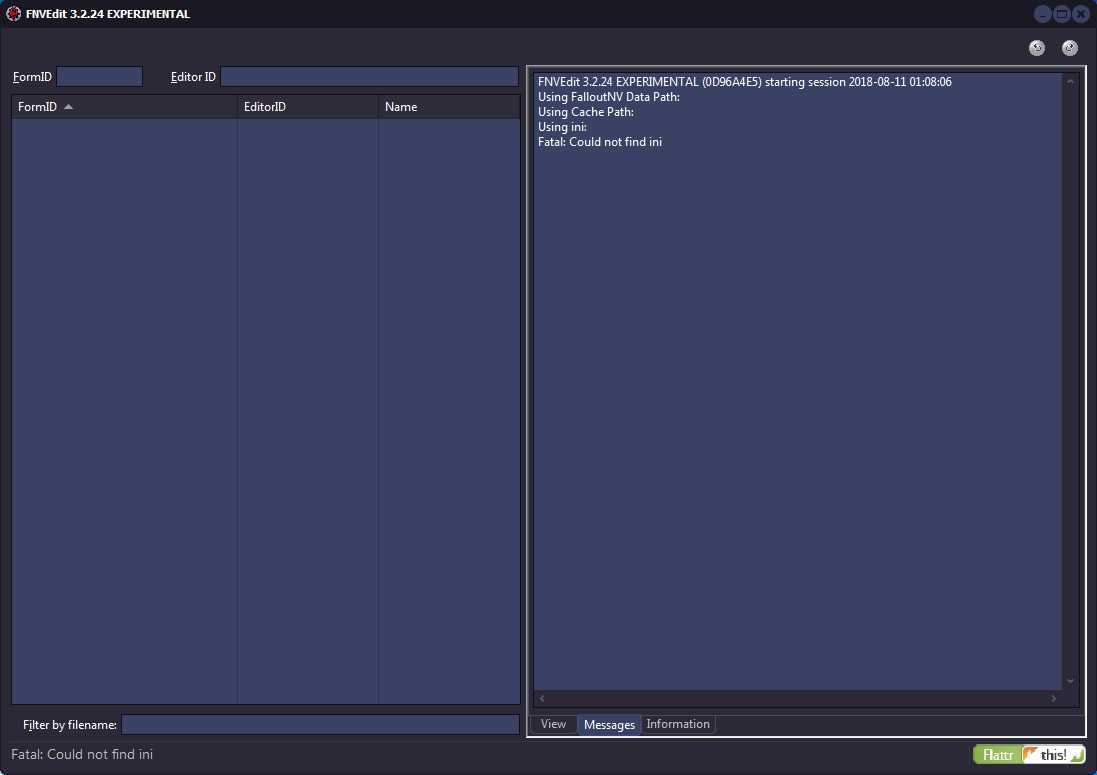Select the Messages tab
Viewport: 1097px width, 775px height.
pos(609,724)
